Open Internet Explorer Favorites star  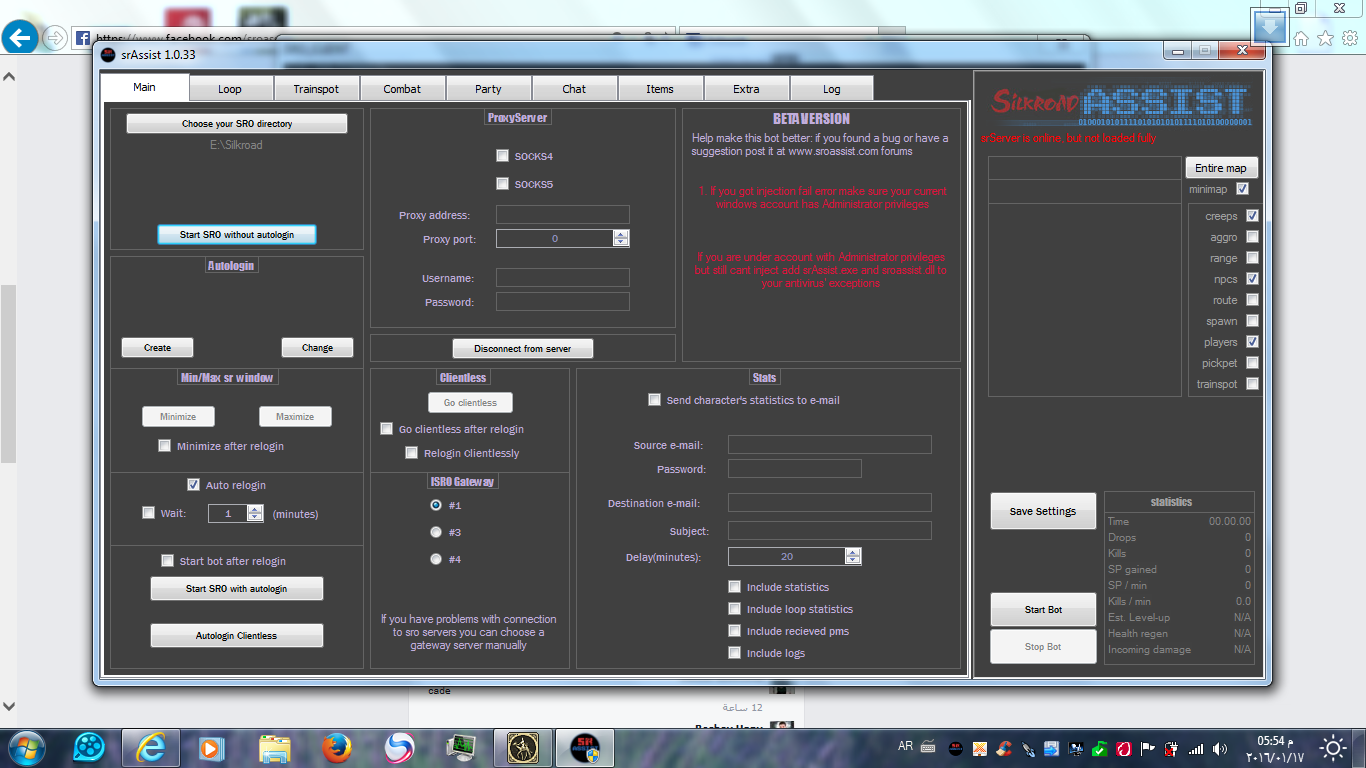tap(1325, 39)
